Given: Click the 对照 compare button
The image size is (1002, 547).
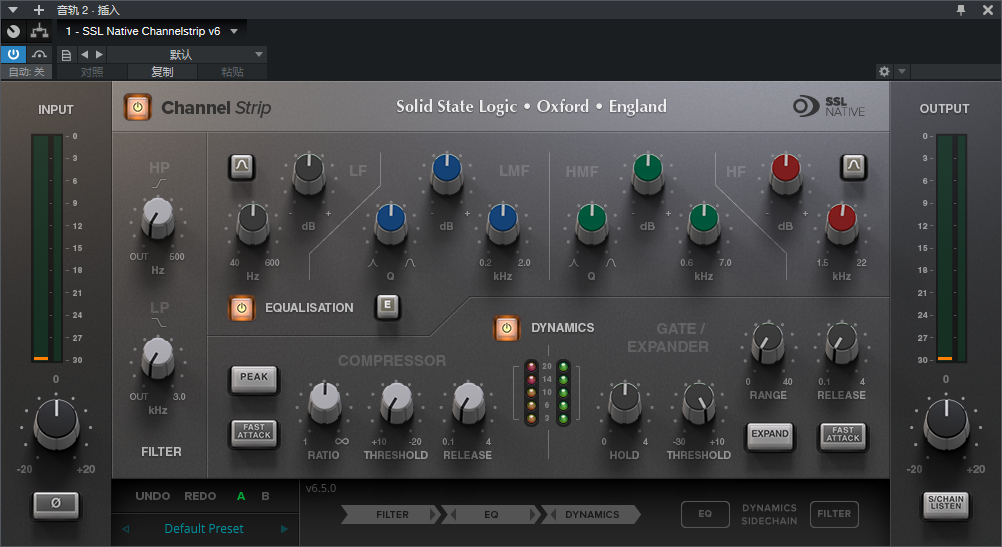Looking at the screenshot, I should pos(91,72).
